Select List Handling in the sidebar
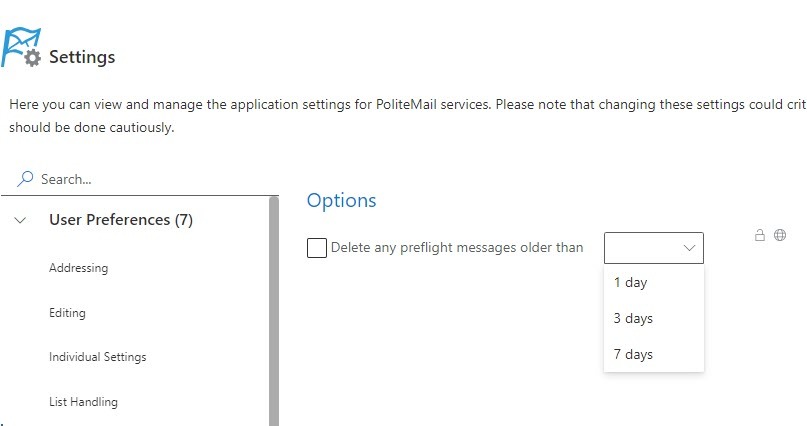Viewport: 807px width, 426px height. click(x=83, y=402)
